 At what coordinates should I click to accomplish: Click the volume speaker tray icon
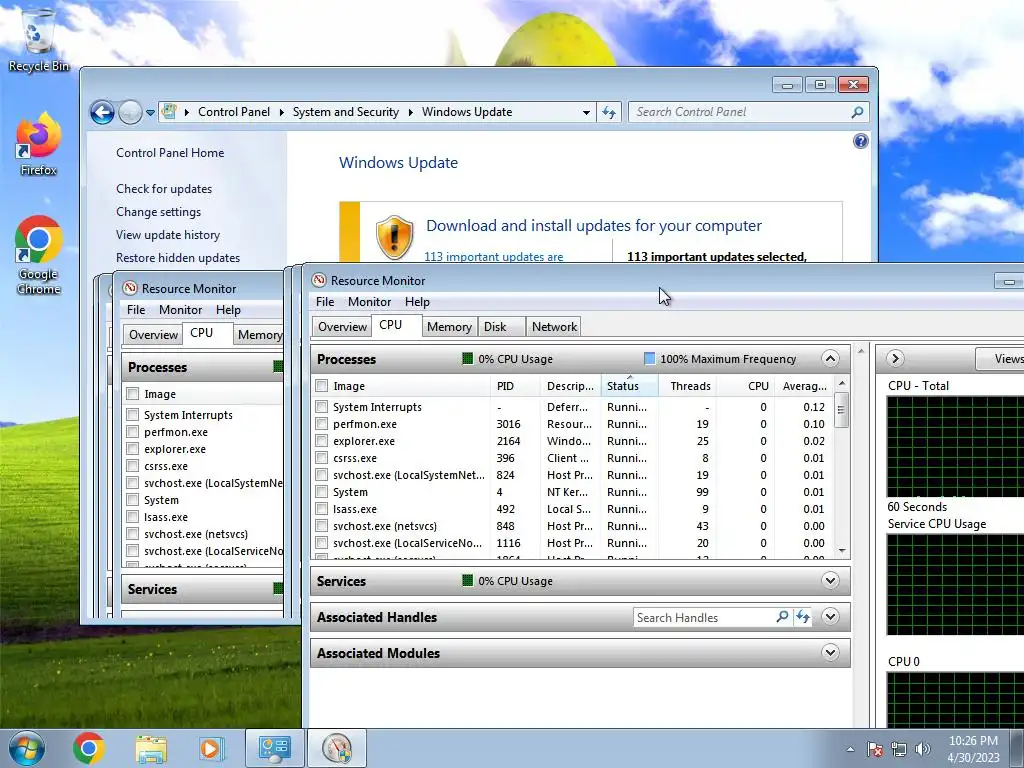[923, 749]
